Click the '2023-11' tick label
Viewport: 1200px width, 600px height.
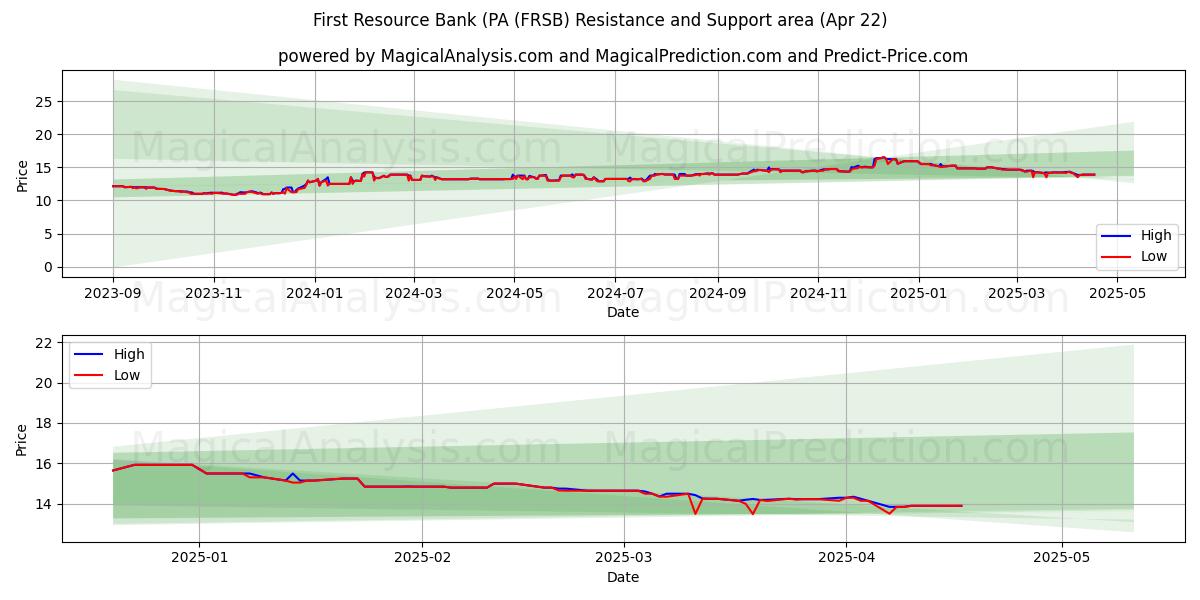[x=214, y=293]
